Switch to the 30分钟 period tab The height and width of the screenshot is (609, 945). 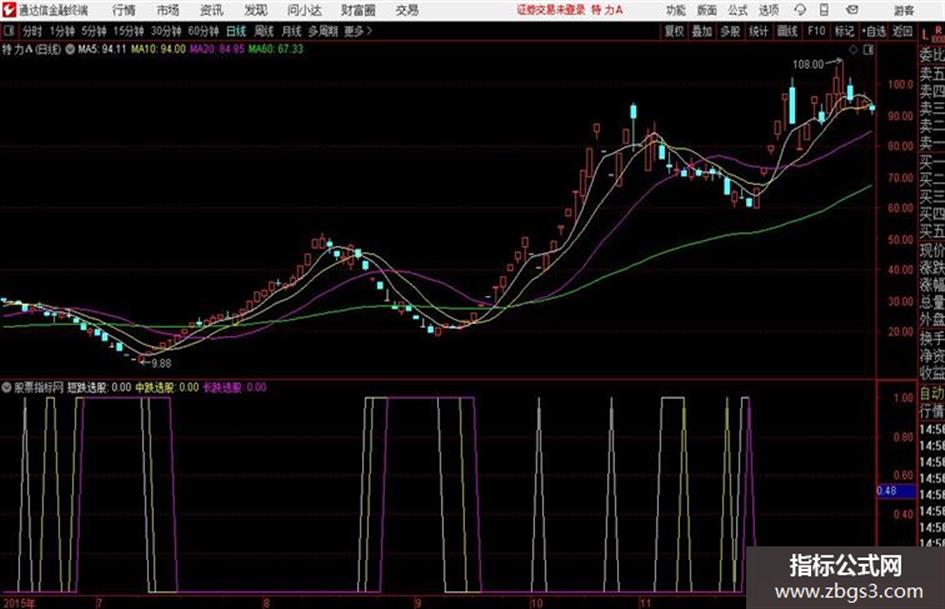pyautogui.click(x=166, y=31)
